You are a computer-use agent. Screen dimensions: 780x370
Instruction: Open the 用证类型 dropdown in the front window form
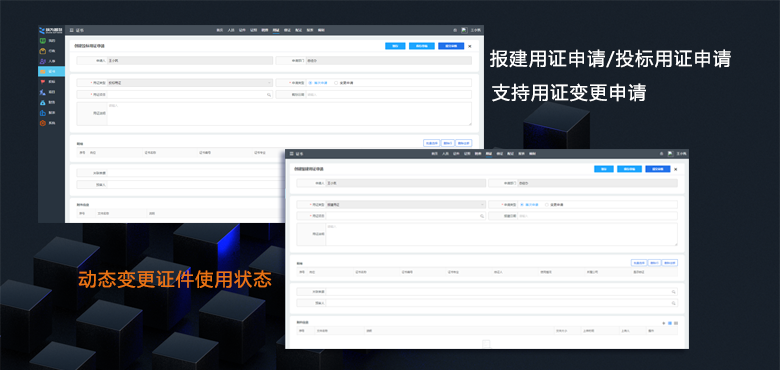coord(406,204)
